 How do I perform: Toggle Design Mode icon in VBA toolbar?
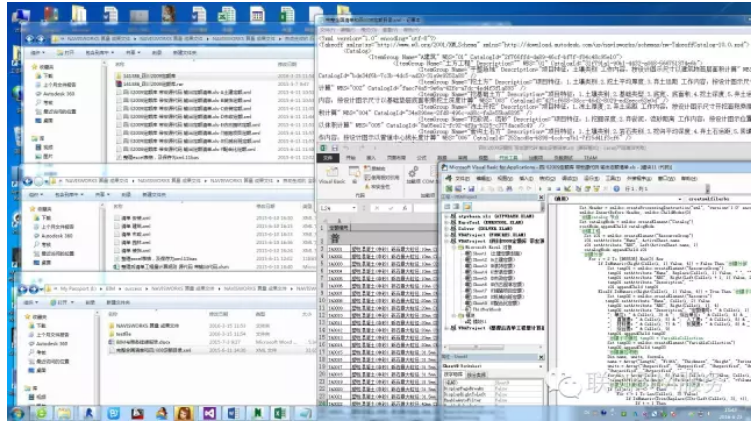567,189
